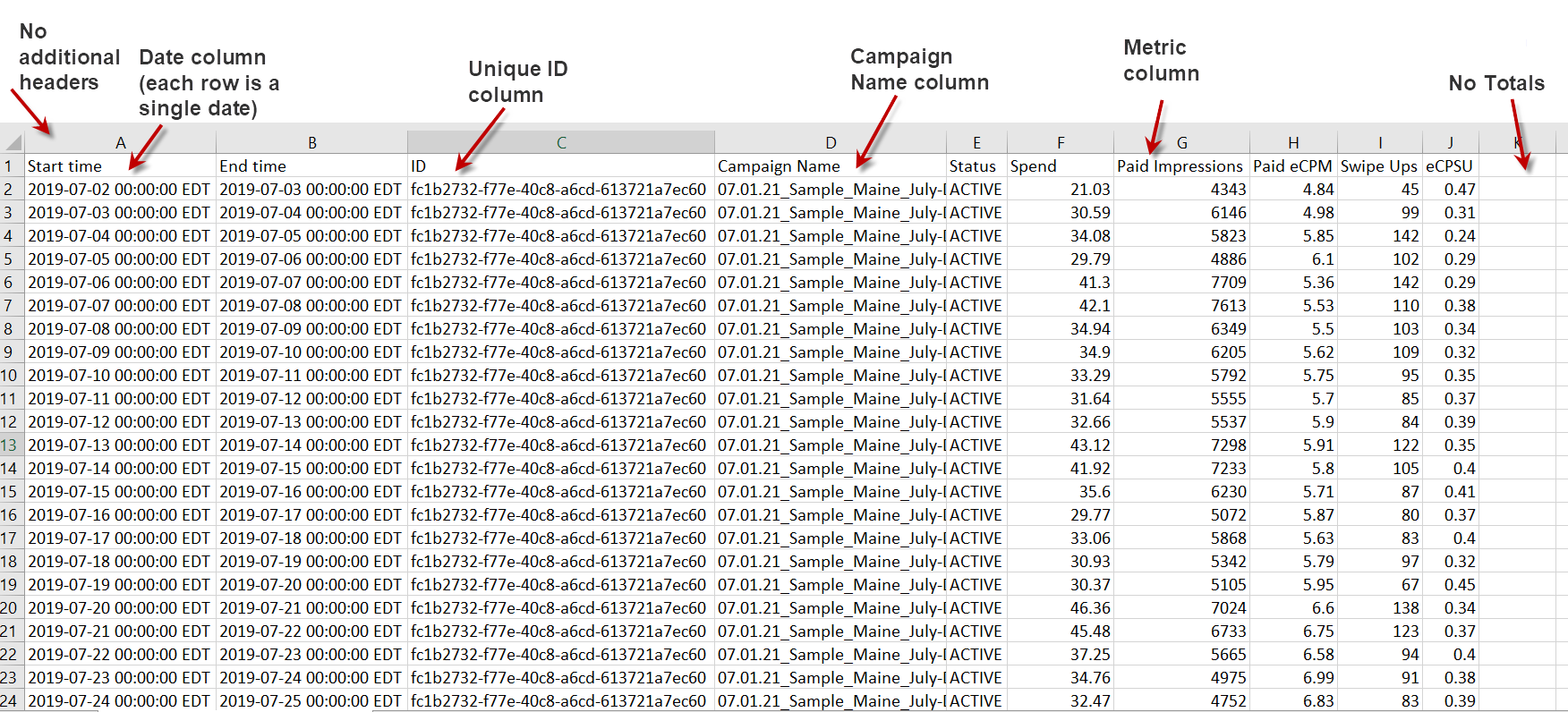The width and height of the screenshot is (1568, 712).
Task: Select column C header
Action: [561, 142]
